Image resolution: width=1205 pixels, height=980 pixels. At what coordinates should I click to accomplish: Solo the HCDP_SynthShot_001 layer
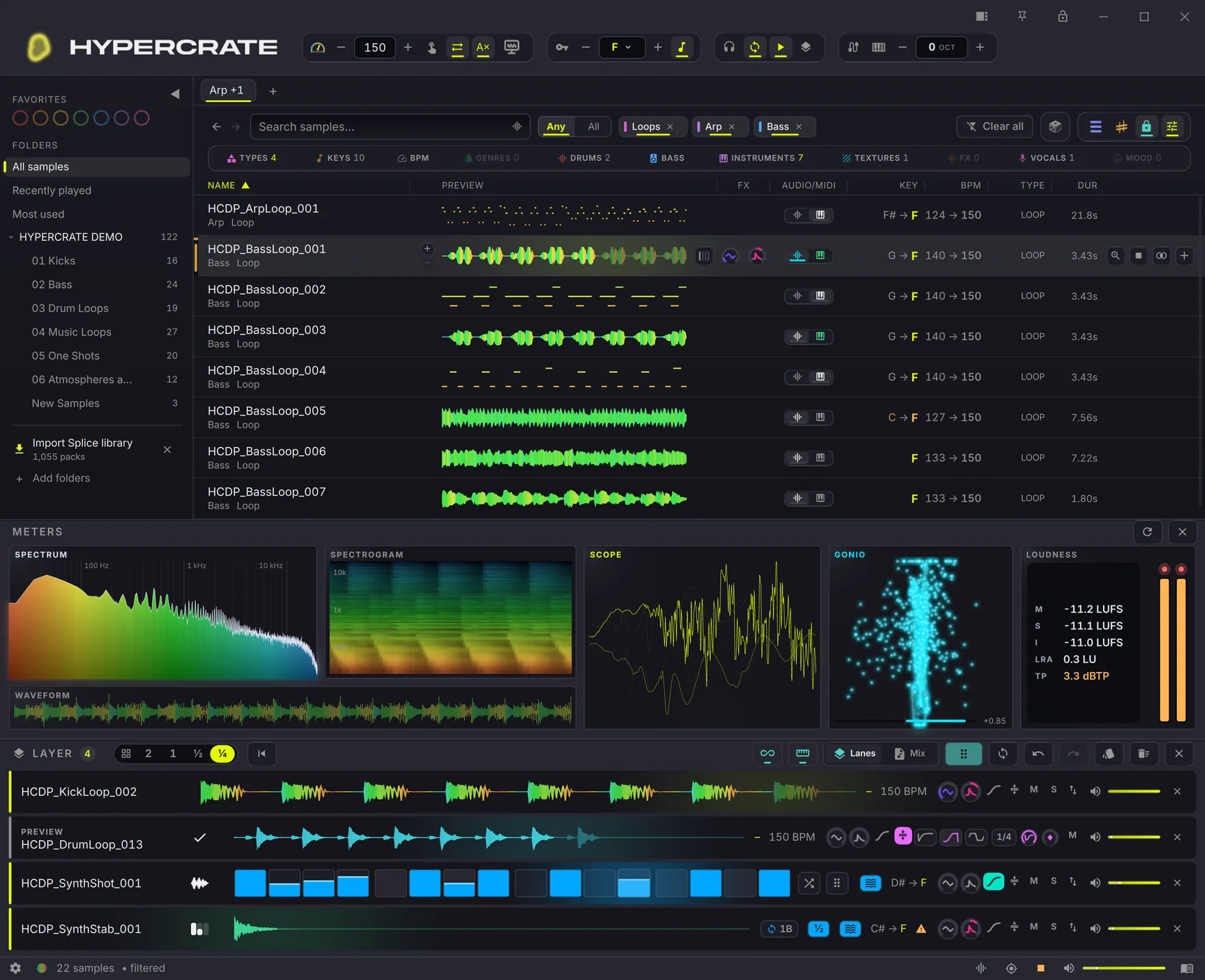click(1054, 881)
